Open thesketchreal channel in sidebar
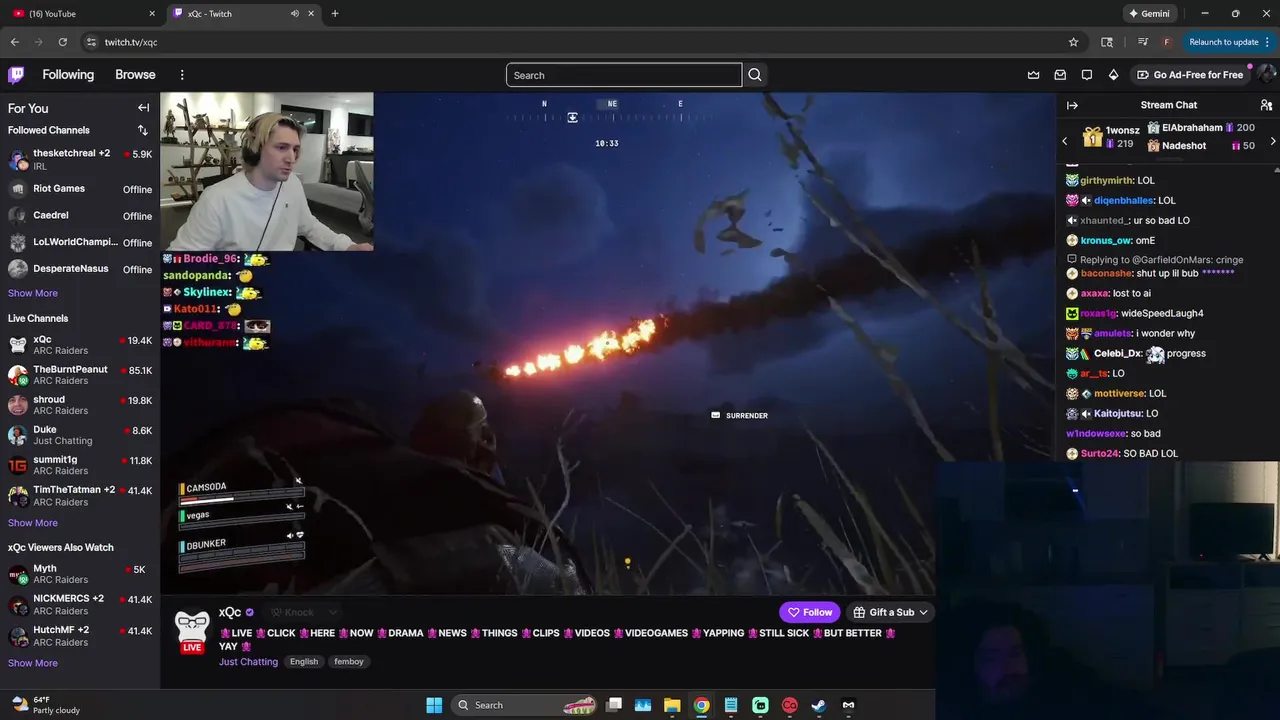The width and height of the screenshot is (1280, 720). coord(80,159)
